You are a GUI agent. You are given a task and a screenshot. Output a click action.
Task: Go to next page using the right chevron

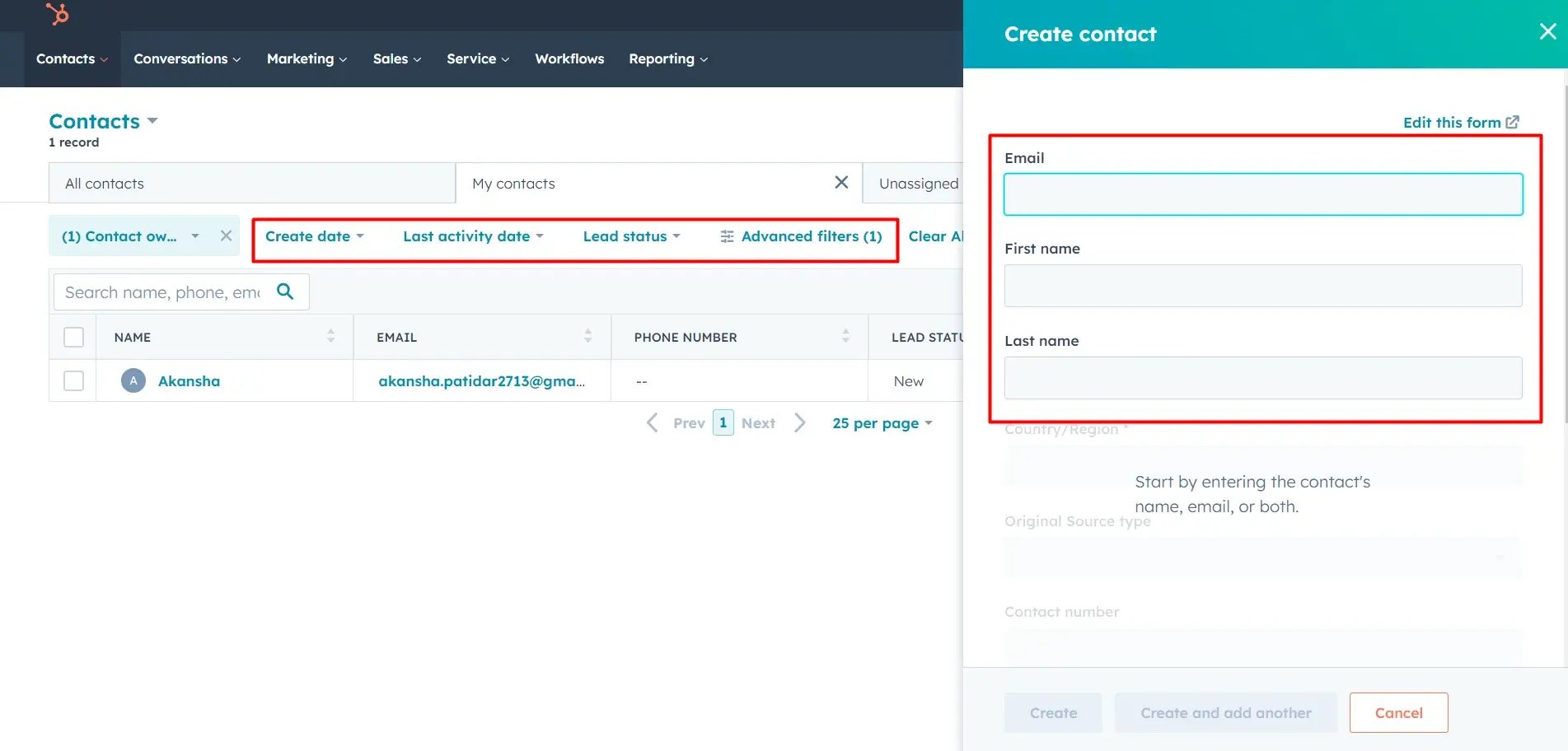(800, 422)
